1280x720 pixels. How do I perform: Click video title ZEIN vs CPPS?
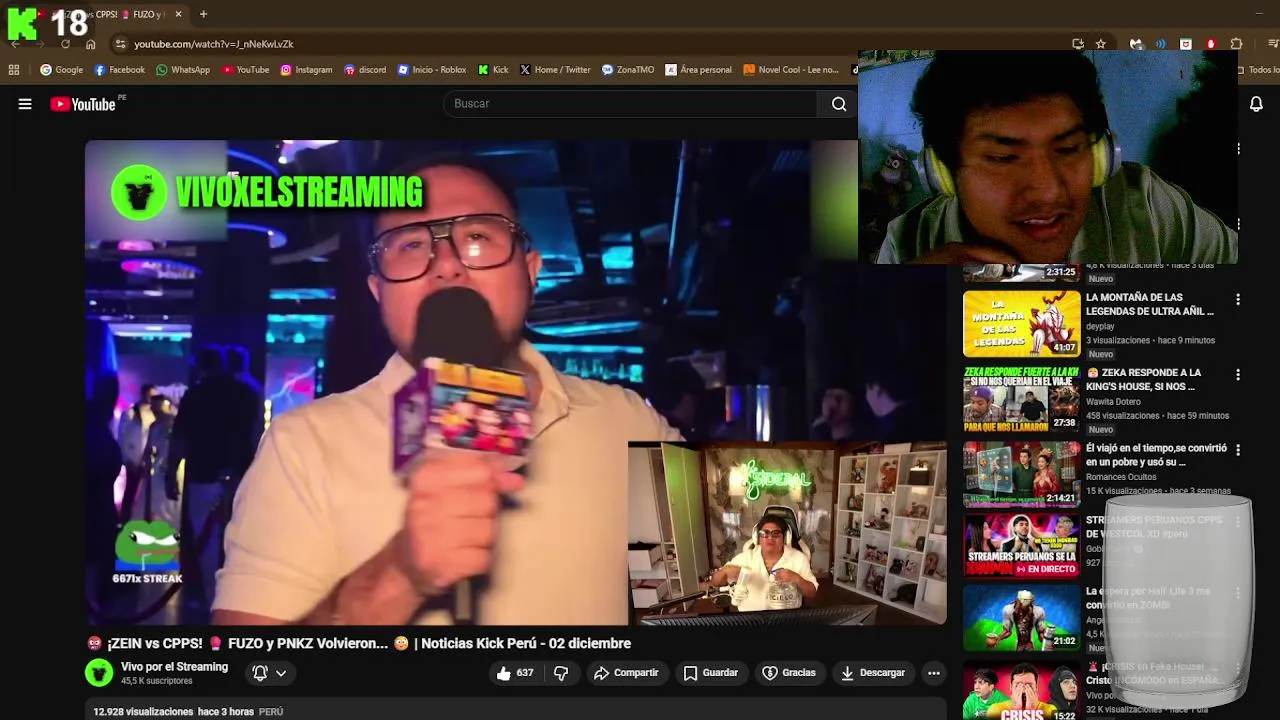(x=360, y=643)
